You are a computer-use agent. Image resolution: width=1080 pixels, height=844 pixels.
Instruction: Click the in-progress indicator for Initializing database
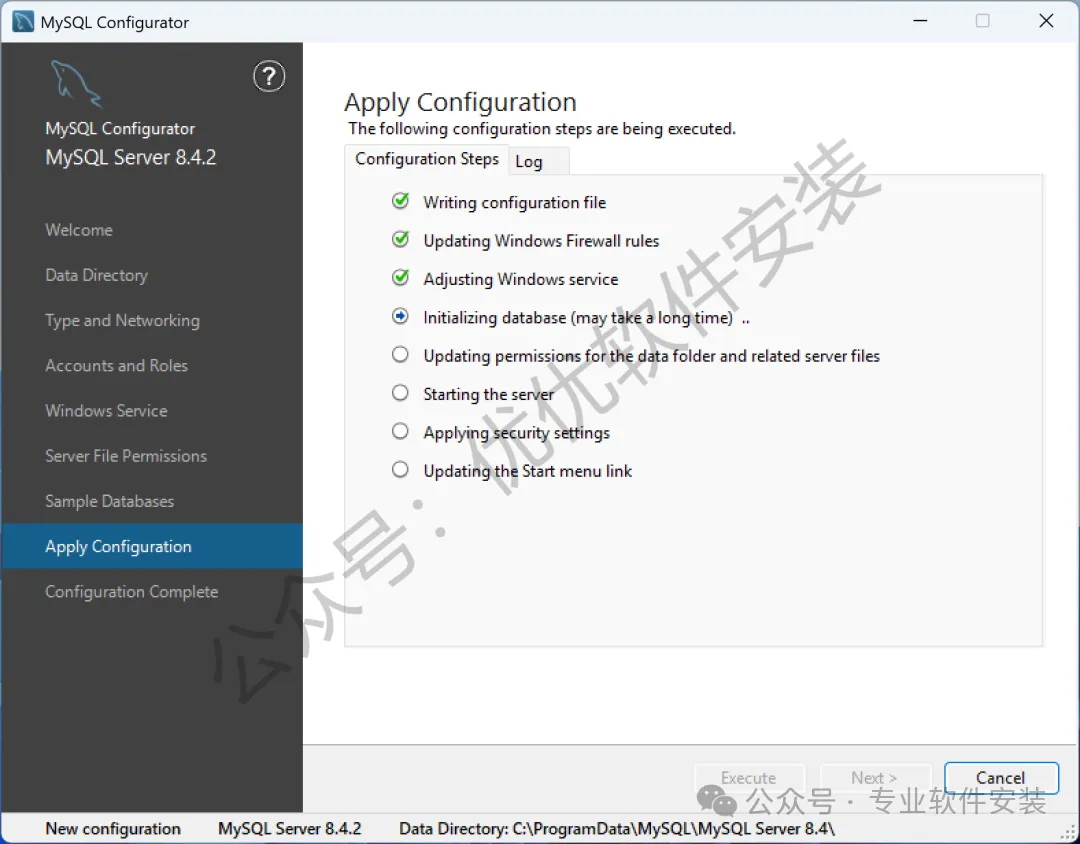[x=400, y=316]
